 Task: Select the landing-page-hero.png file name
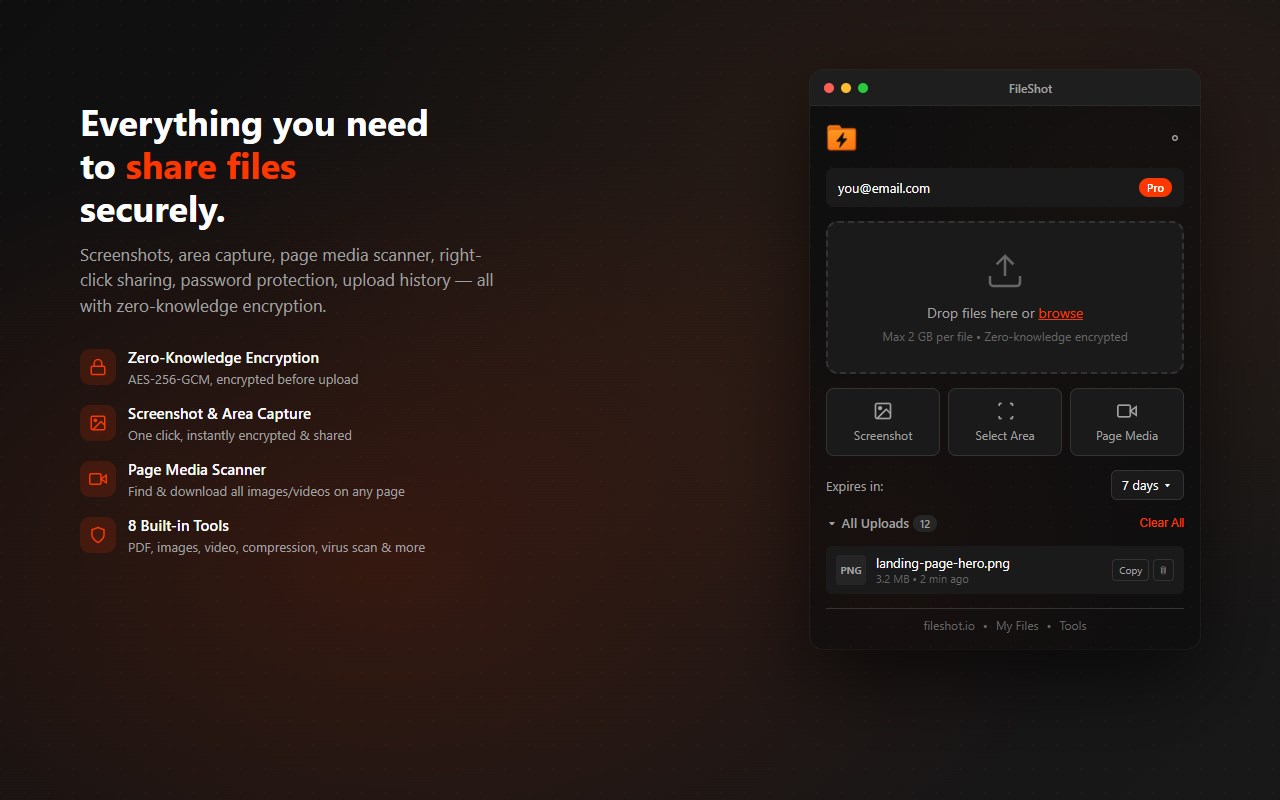(x=943, y=563)
